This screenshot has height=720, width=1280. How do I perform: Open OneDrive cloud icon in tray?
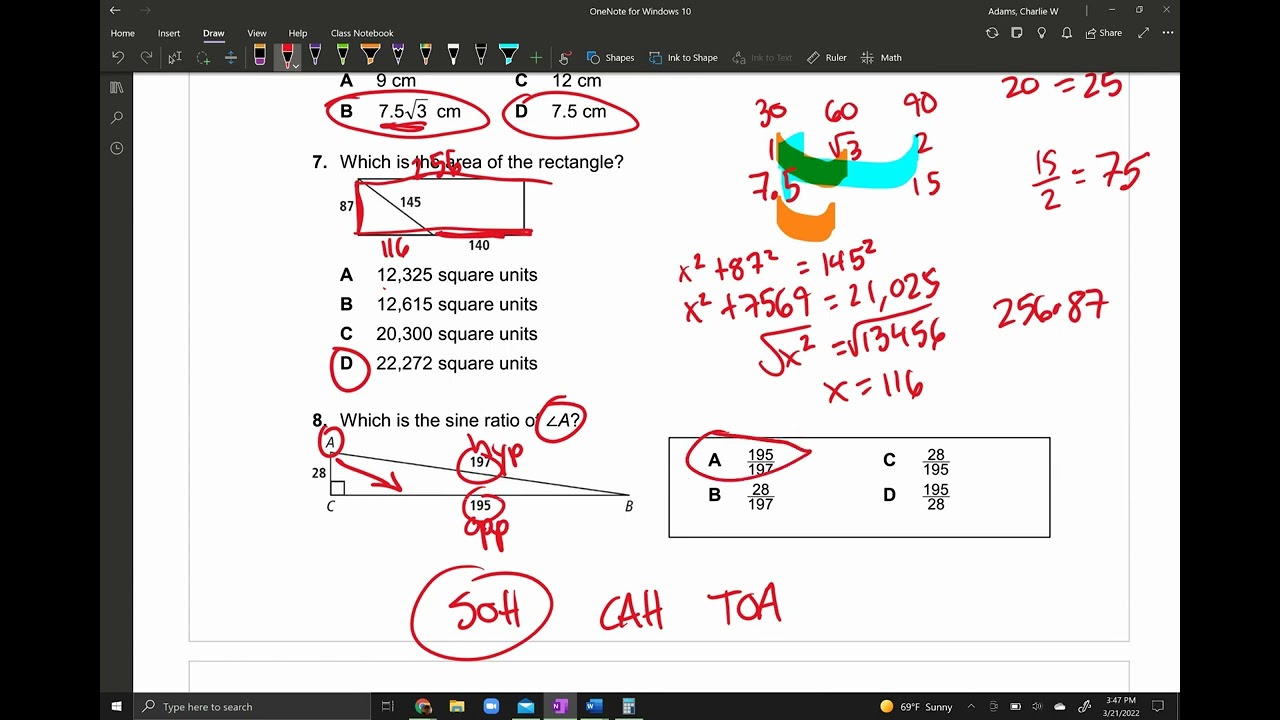pyautogui.click(x=1060, y=707)
